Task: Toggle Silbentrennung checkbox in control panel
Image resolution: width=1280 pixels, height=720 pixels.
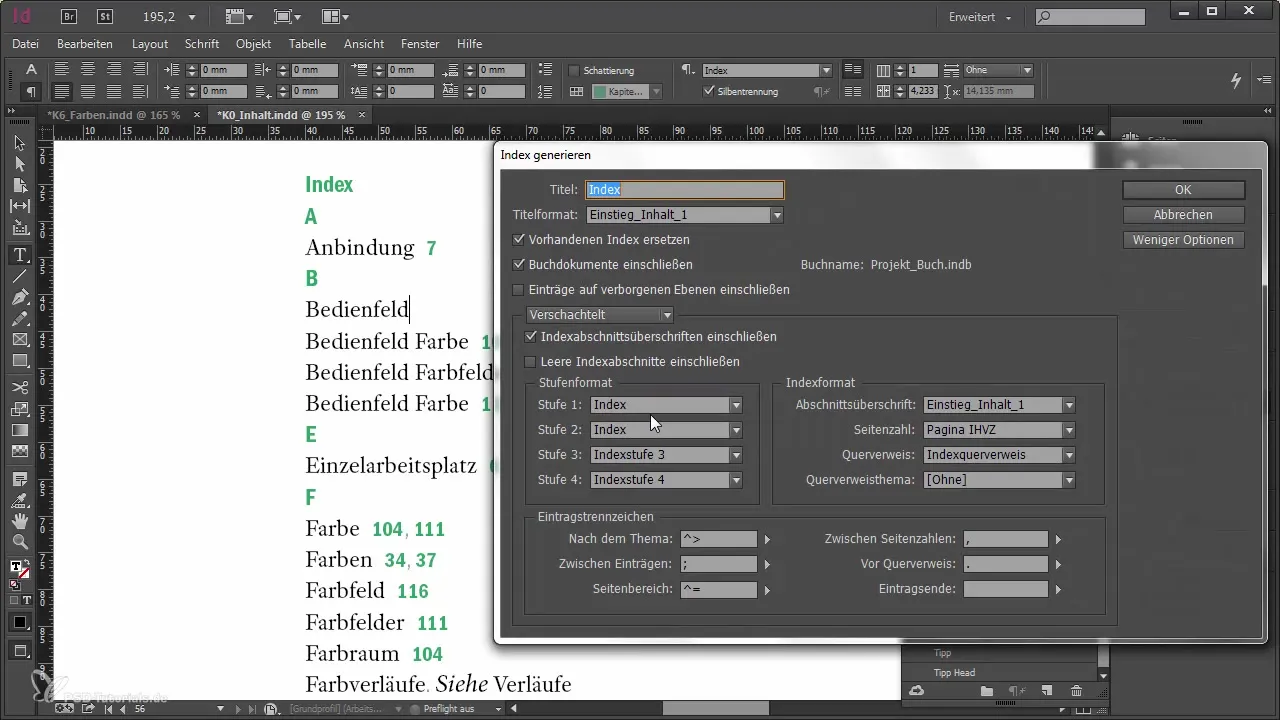Action: 709,91
